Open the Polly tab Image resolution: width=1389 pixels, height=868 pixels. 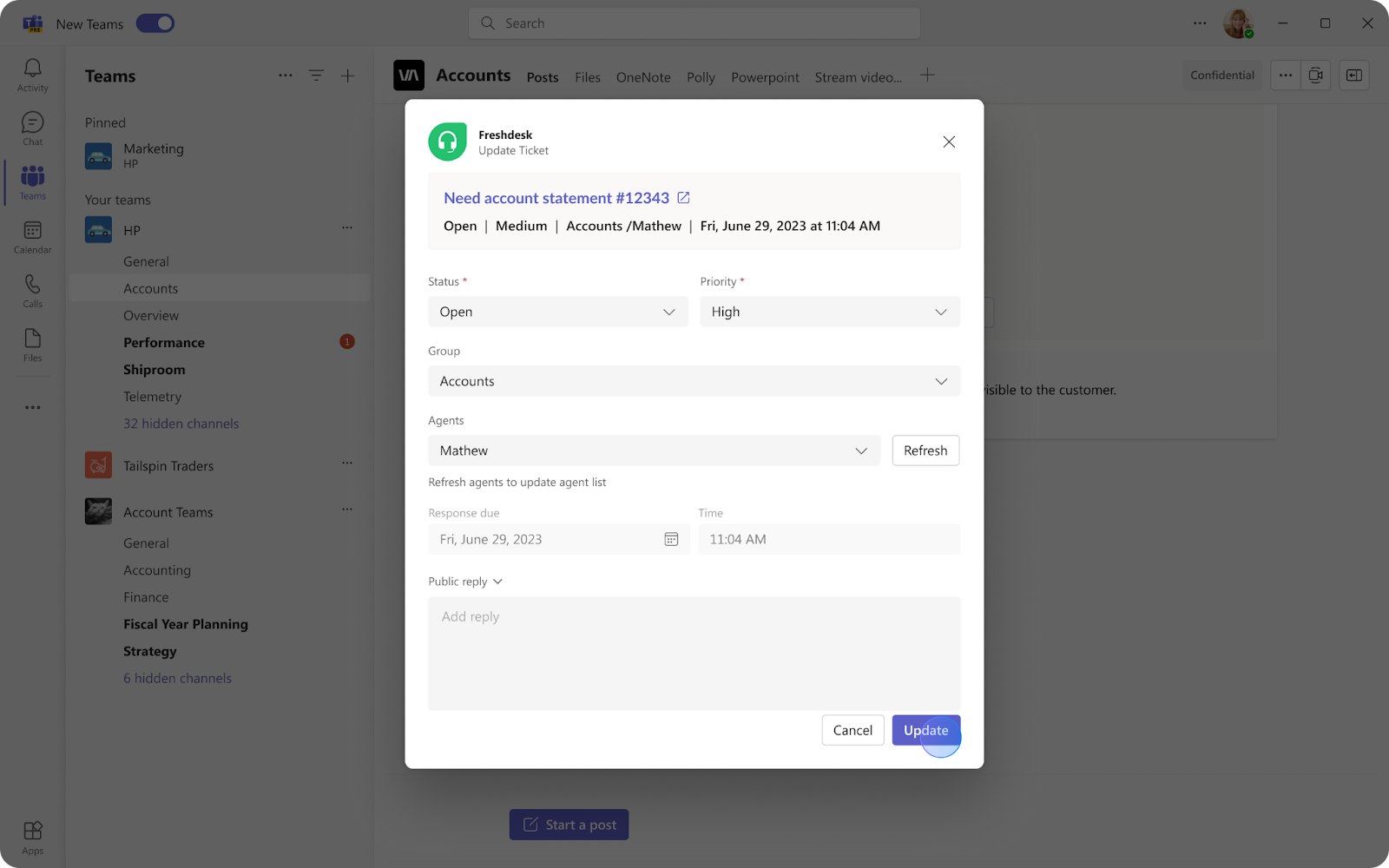coord(701,77)
